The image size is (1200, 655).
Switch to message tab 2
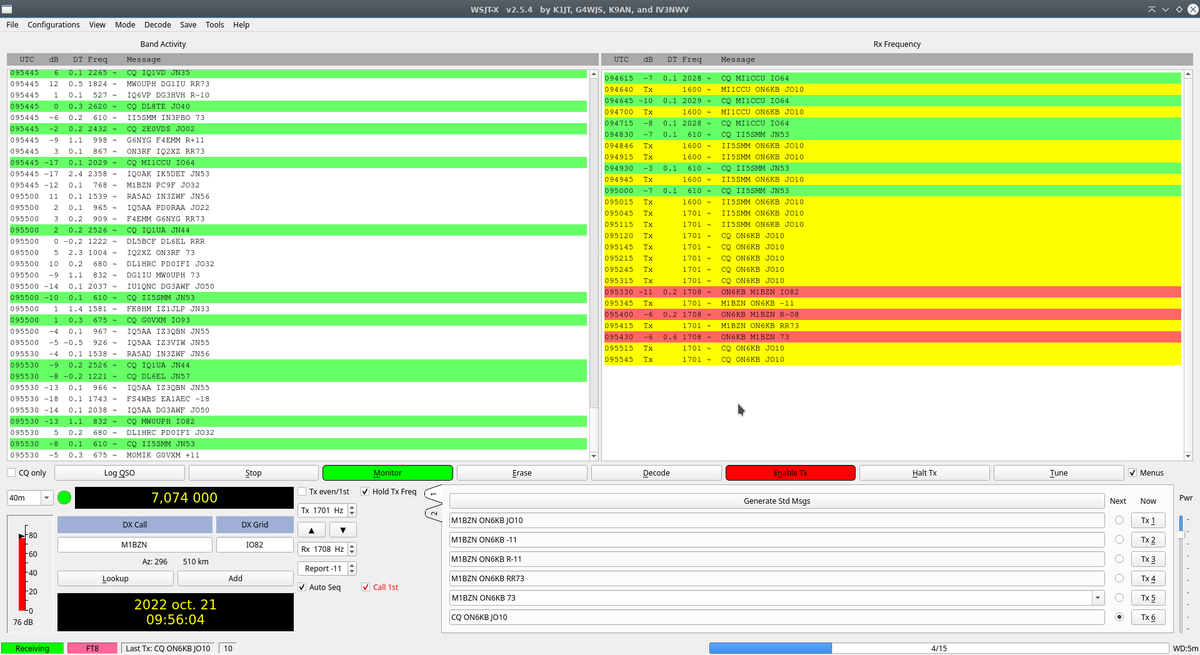click(x=433, y=513)
